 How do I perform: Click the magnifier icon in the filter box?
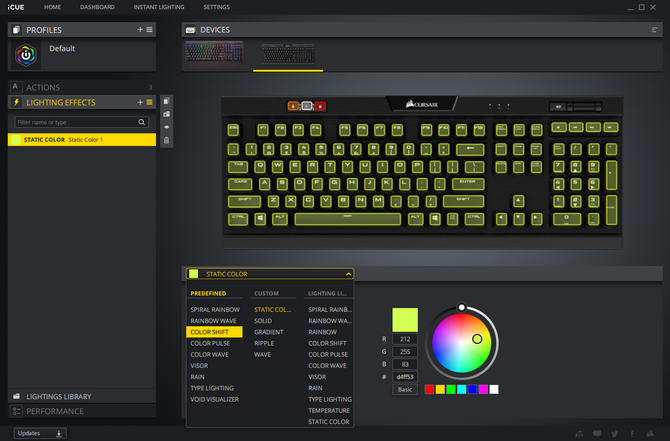[x=141, y=122]
